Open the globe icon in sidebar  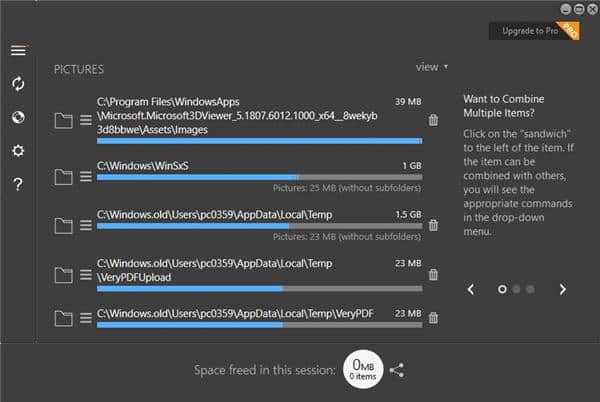pyautogui.click(x=18, y=117)
